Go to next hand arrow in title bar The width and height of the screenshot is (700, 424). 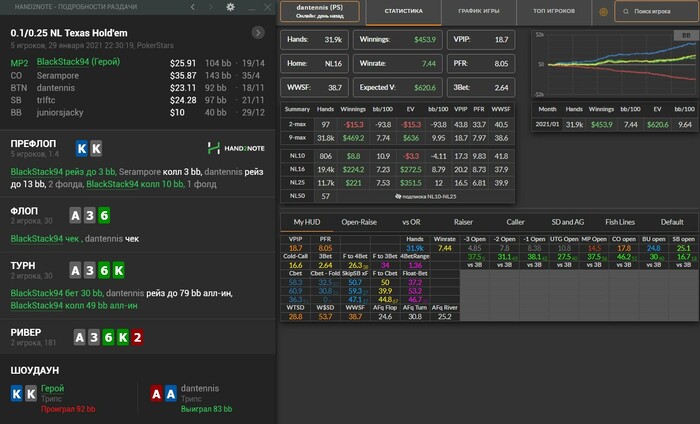click(211, 7)
